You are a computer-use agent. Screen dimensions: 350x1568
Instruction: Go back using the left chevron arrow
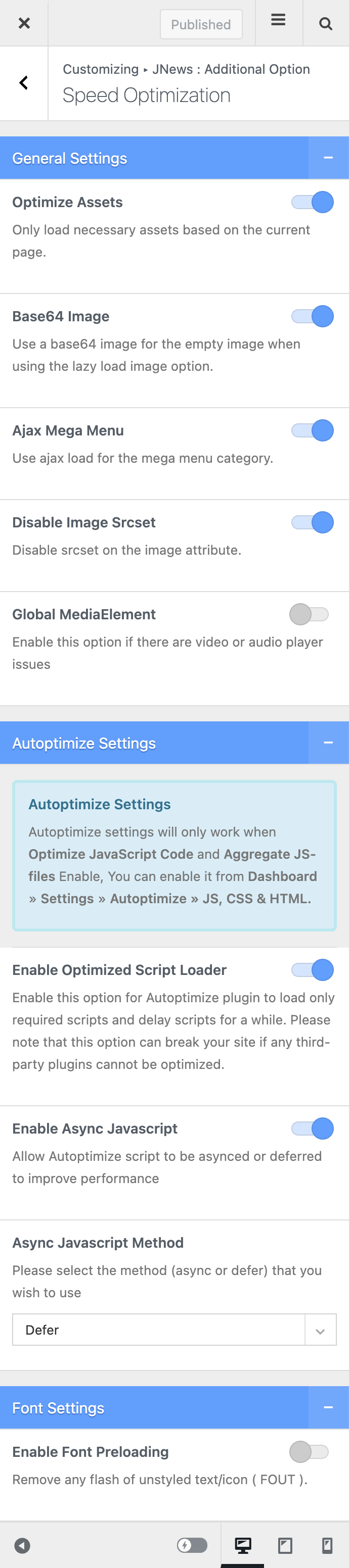(24, 83)
